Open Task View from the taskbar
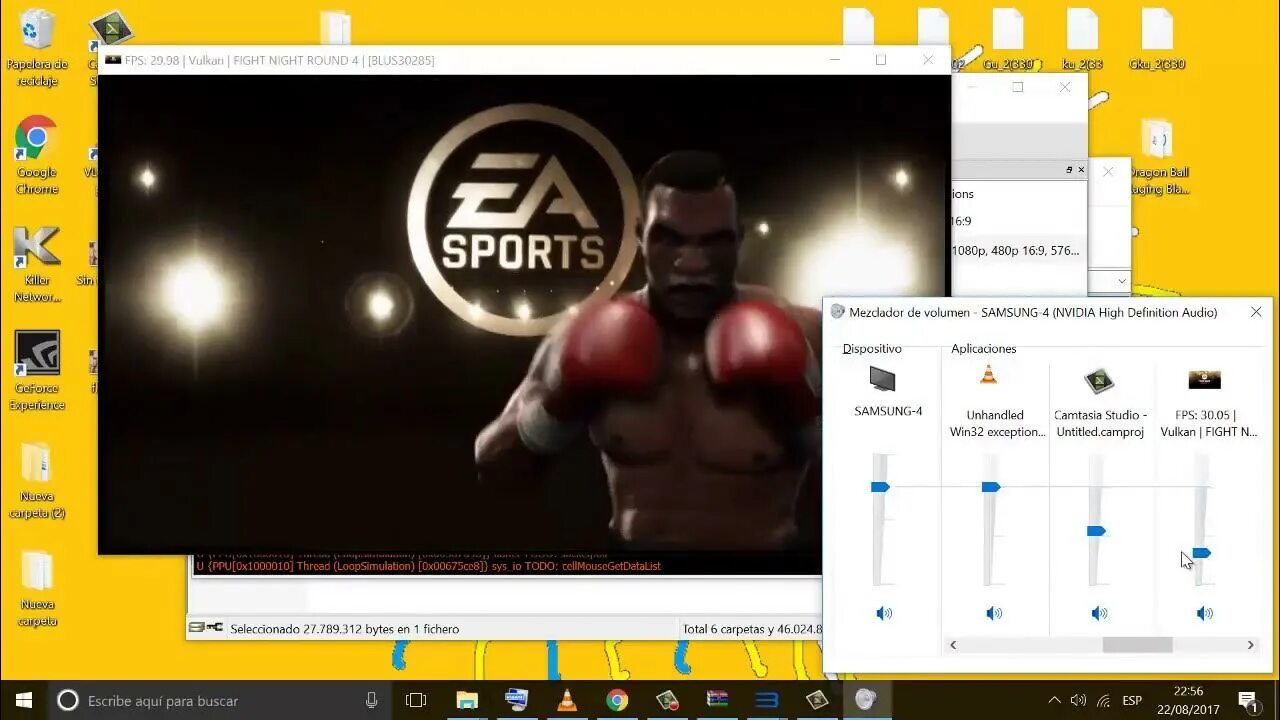This screenshot has height=720, width=1280. click(416, 700)
